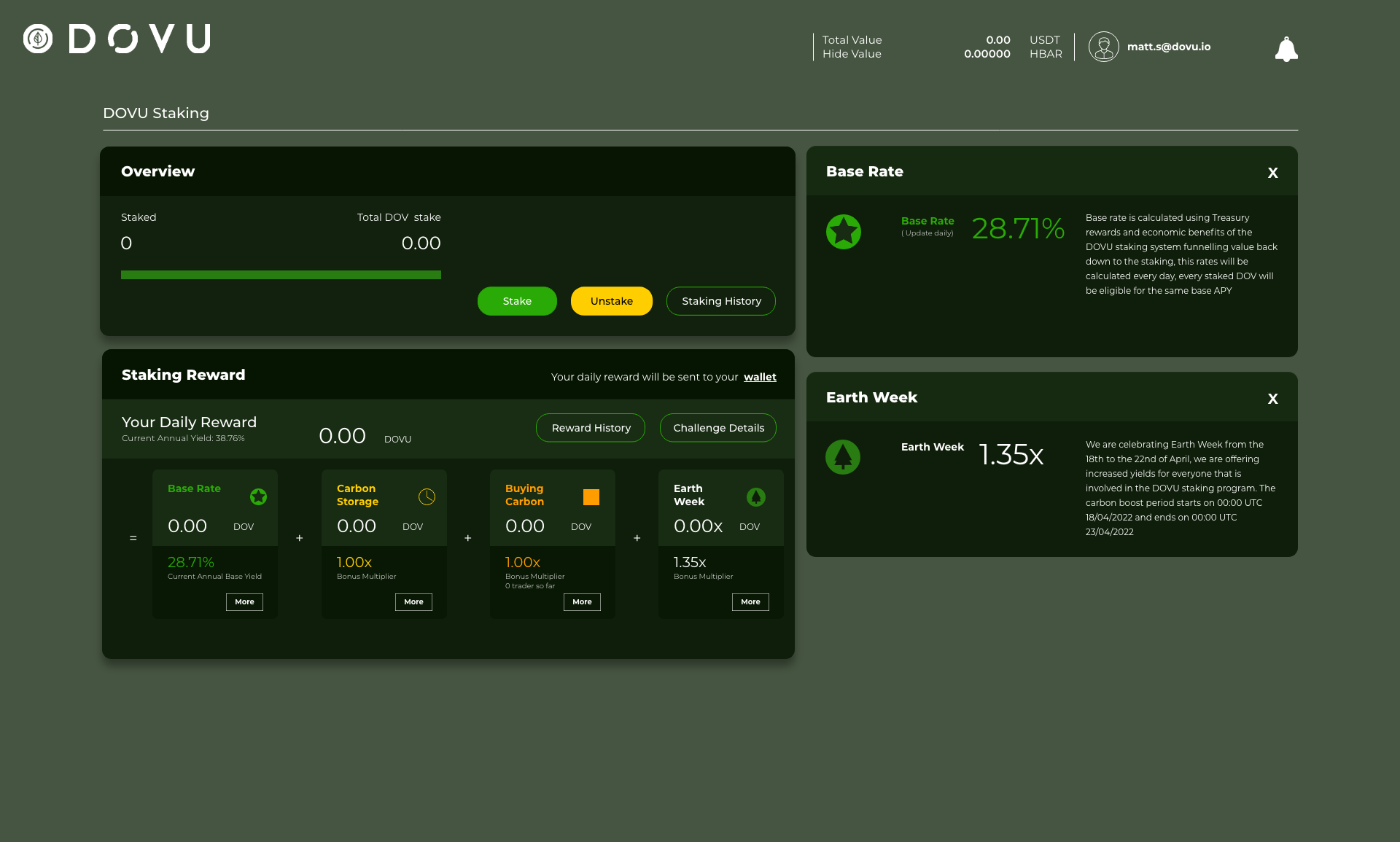Click the clock icon on the Carbon Storage card
1400x842 pixels.
pyautogui.click(x=427, y=496)
